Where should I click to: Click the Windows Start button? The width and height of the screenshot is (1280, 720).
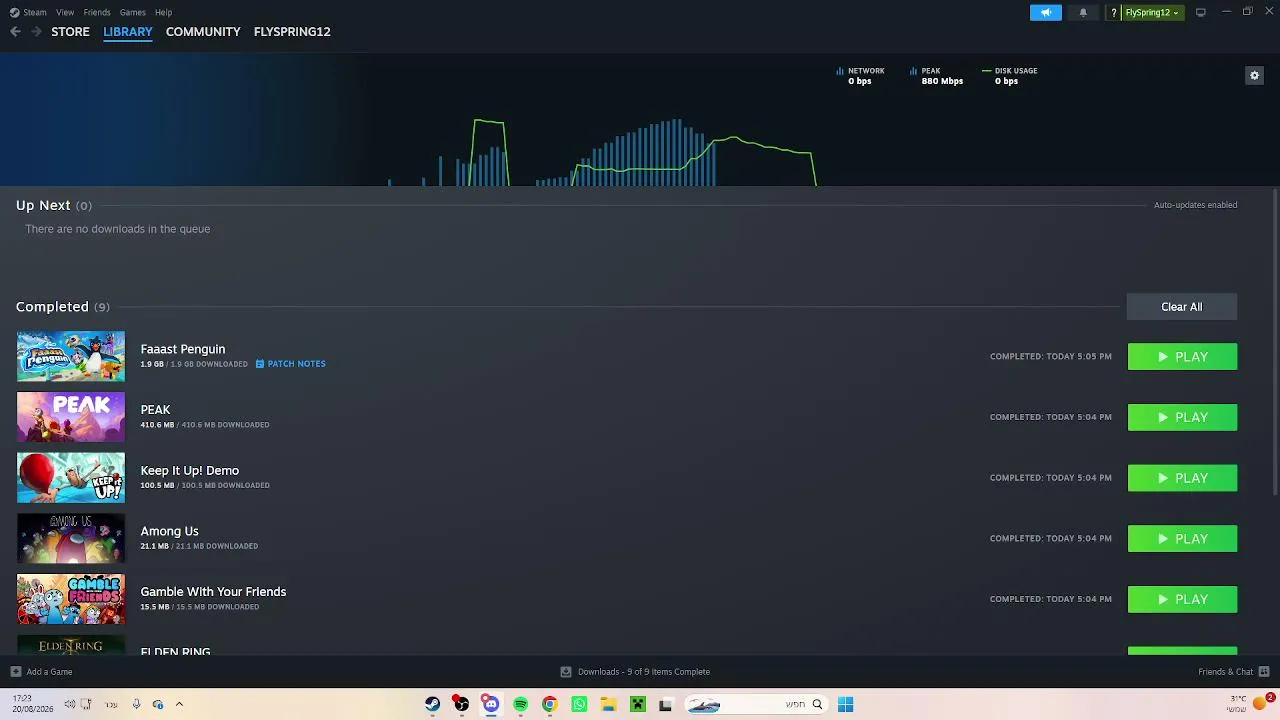(845, 704)
